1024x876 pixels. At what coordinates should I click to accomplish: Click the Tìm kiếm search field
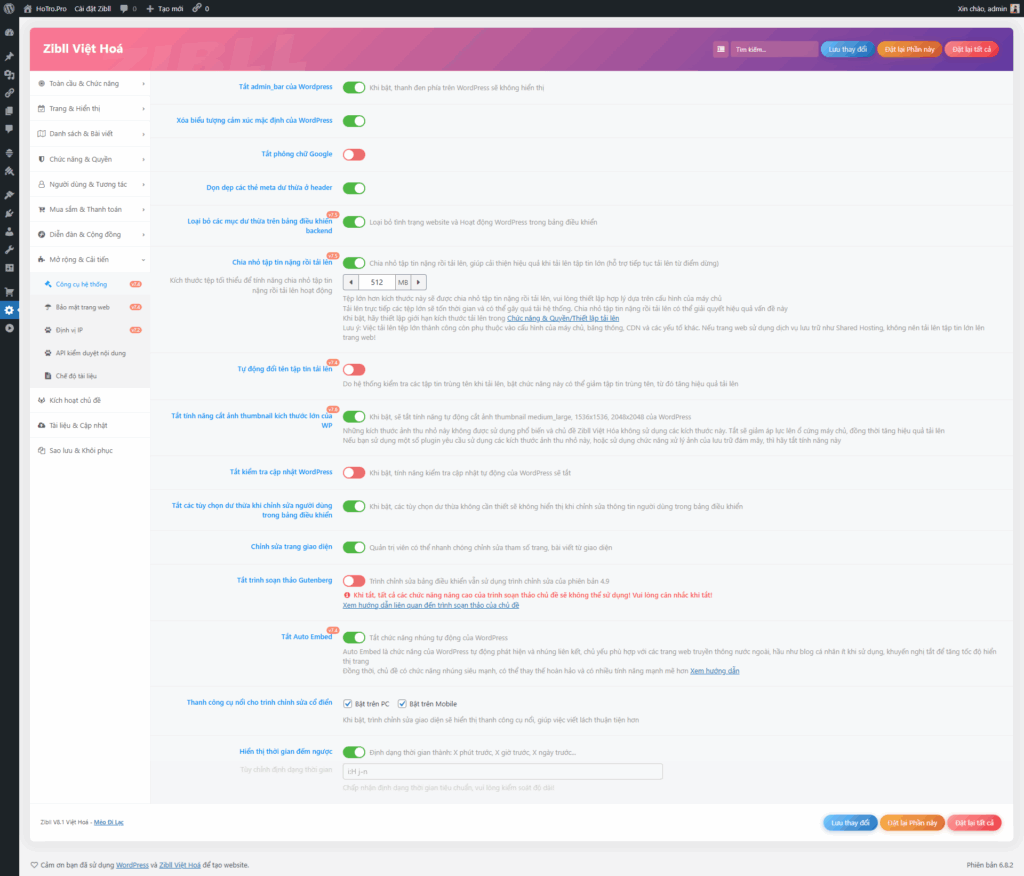pyautogui.click(x=774, y=49)
